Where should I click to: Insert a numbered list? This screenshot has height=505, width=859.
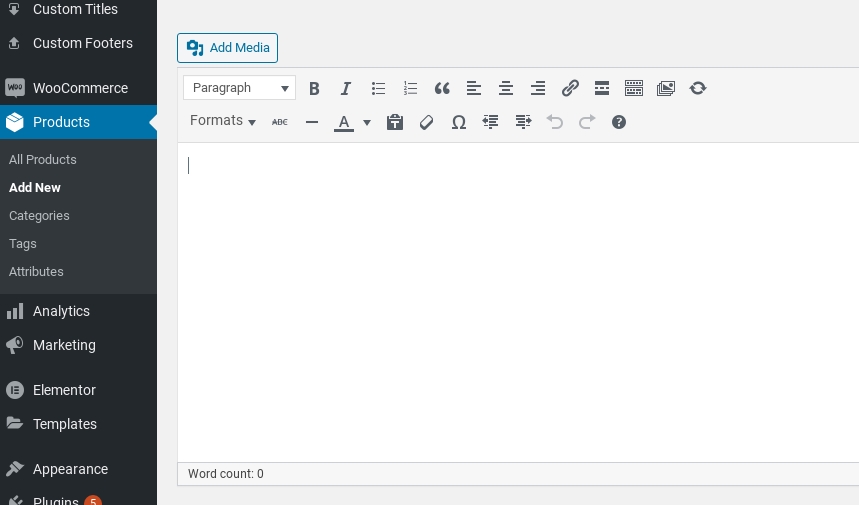[x=410, y=88]
